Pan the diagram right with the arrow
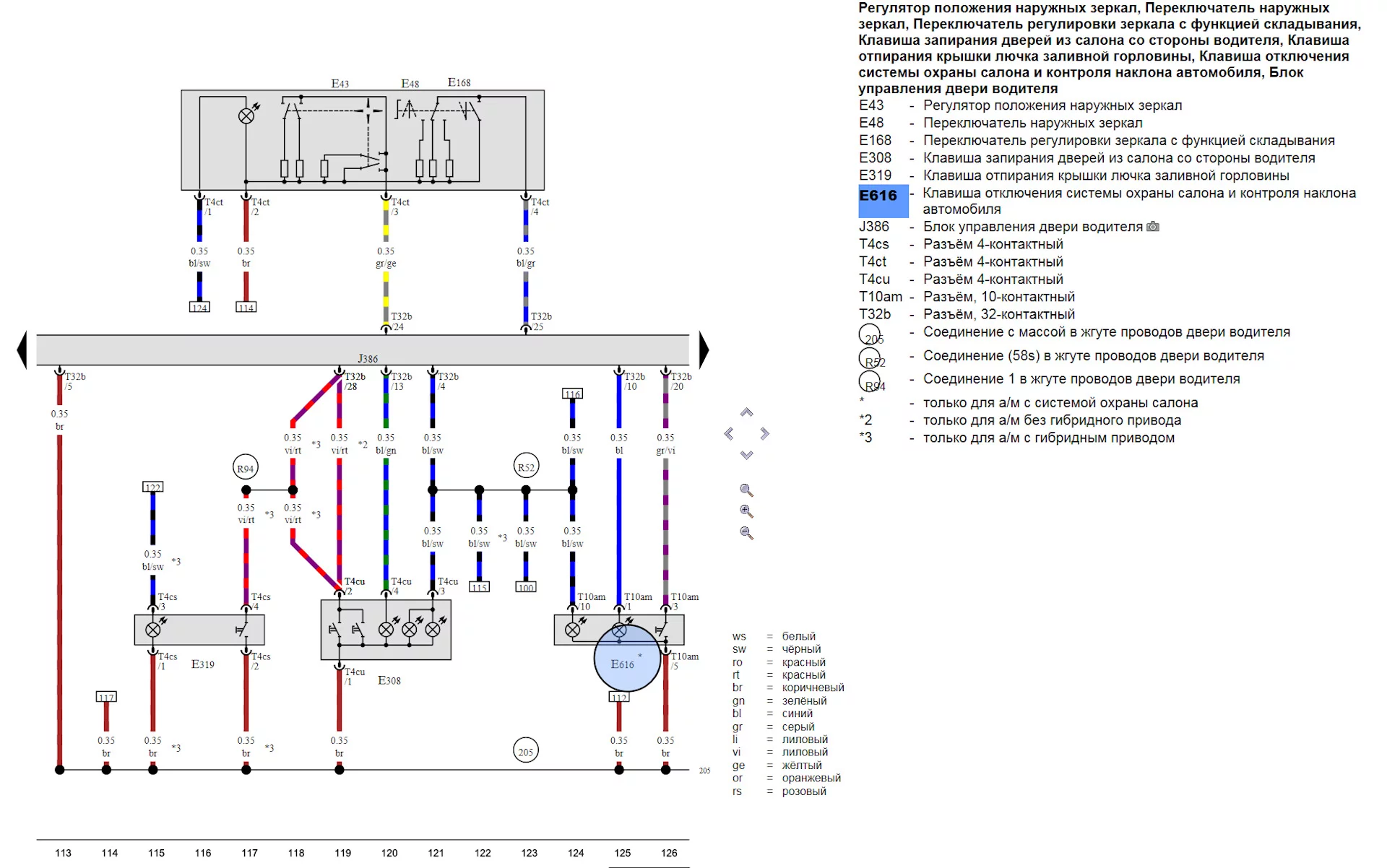Screen dimensions: 1387x868 (764, 433)
